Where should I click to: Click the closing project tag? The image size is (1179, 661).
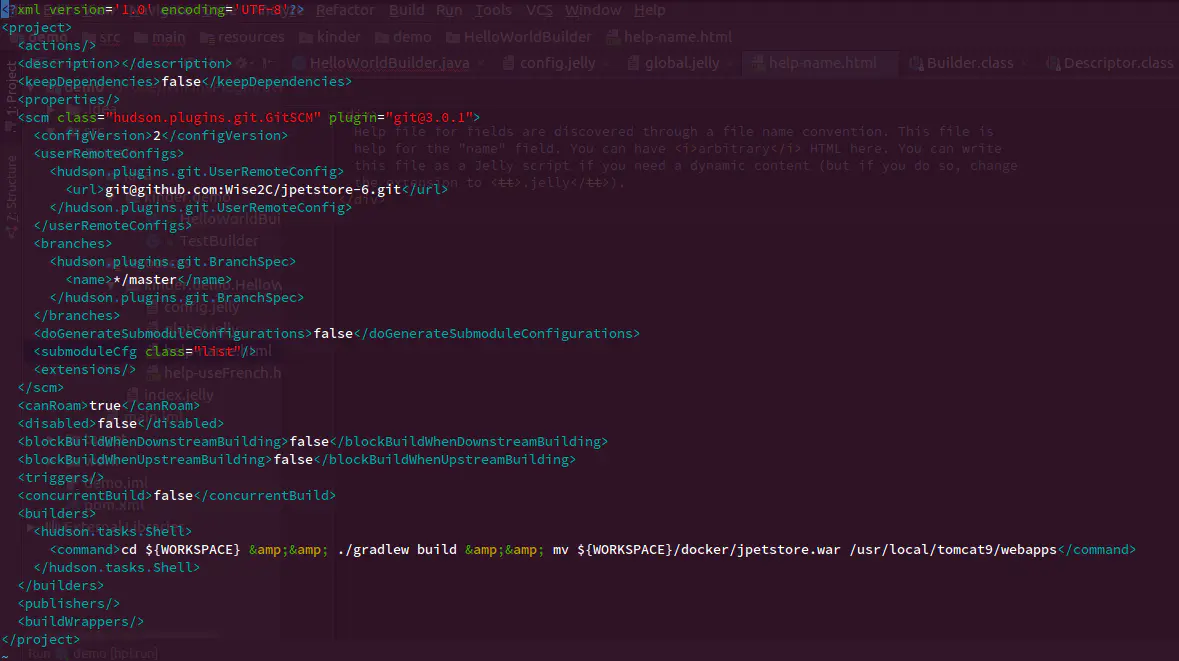[41, 639]
